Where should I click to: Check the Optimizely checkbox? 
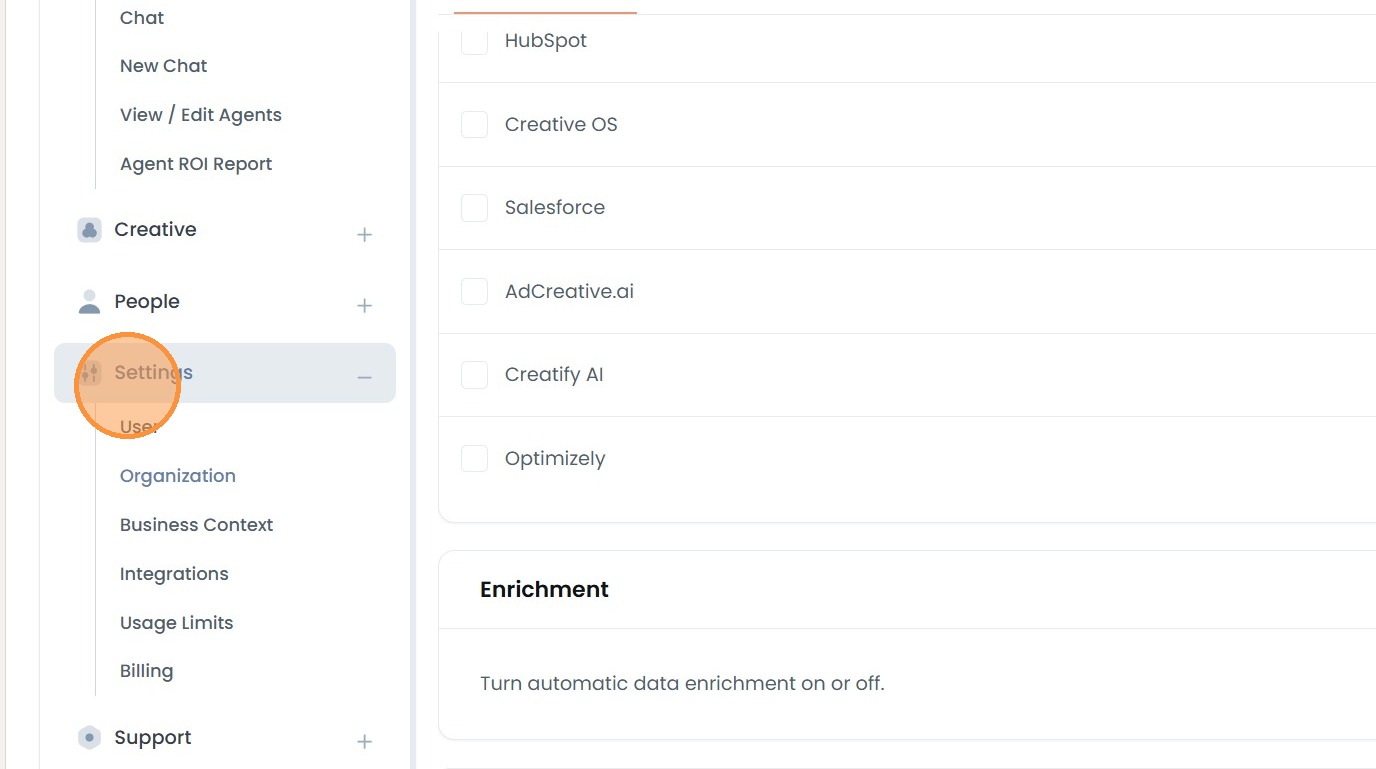tap(474, 459)
